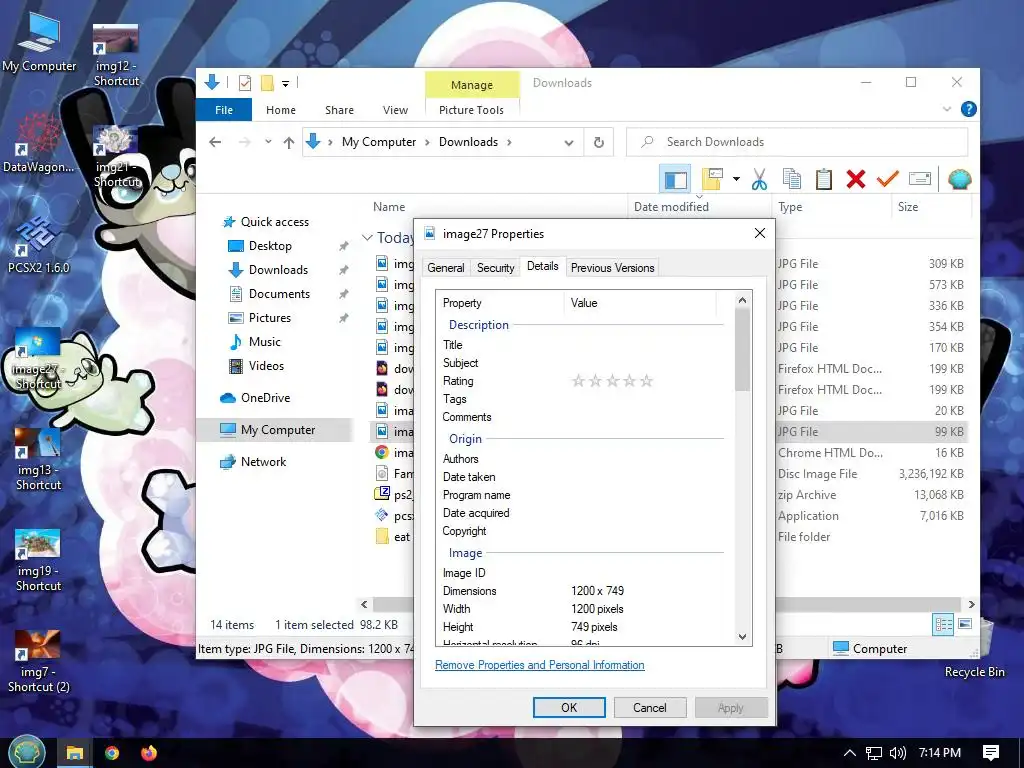Click the chevron after Downloads in path
The width and height of the screenshot is (1024, 768).
(509, 142)
